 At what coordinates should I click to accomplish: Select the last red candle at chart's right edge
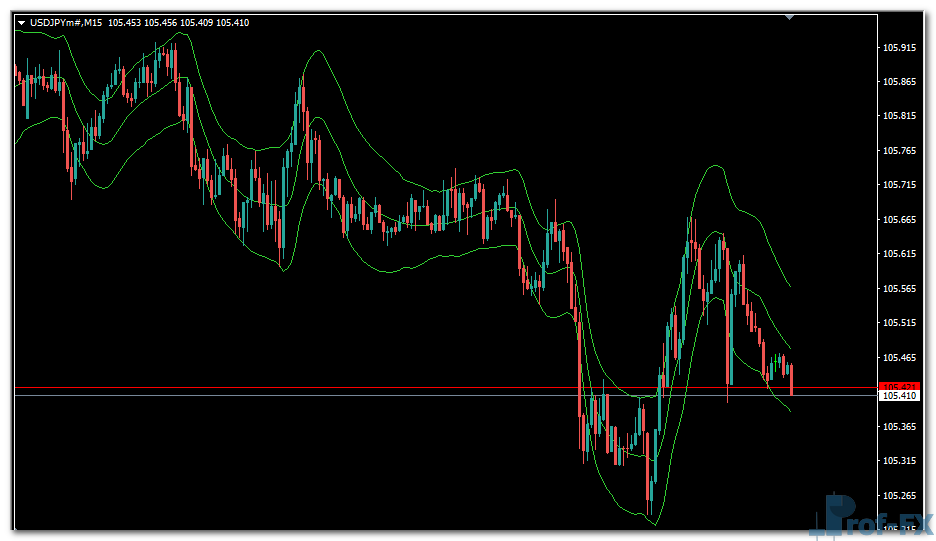point(791,380)
